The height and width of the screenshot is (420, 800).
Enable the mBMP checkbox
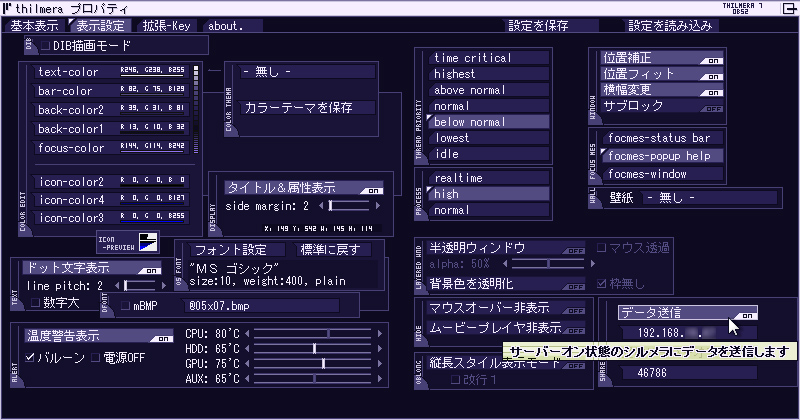pyautogui.click(x=126, y=306)
